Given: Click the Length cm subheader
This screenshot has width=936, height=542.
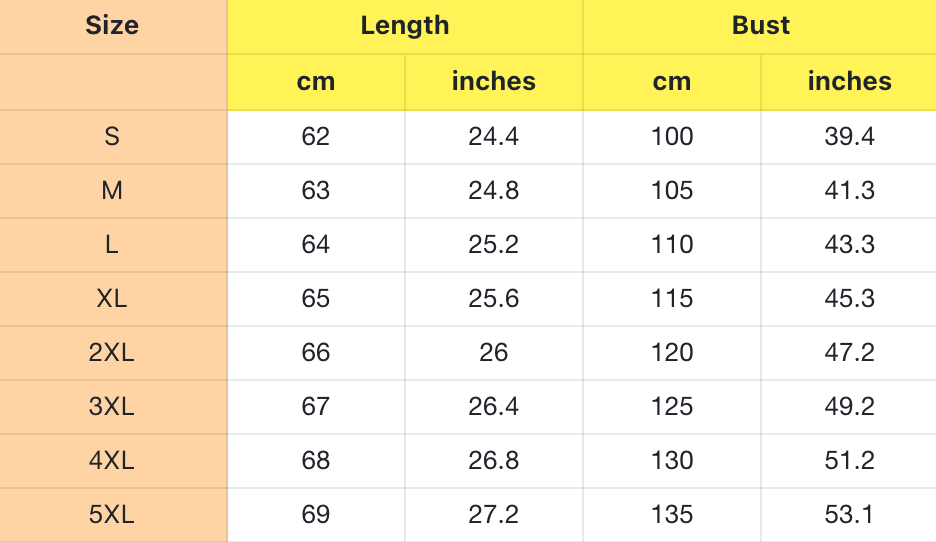Looking at the screenshot, I should click(316, 82).
